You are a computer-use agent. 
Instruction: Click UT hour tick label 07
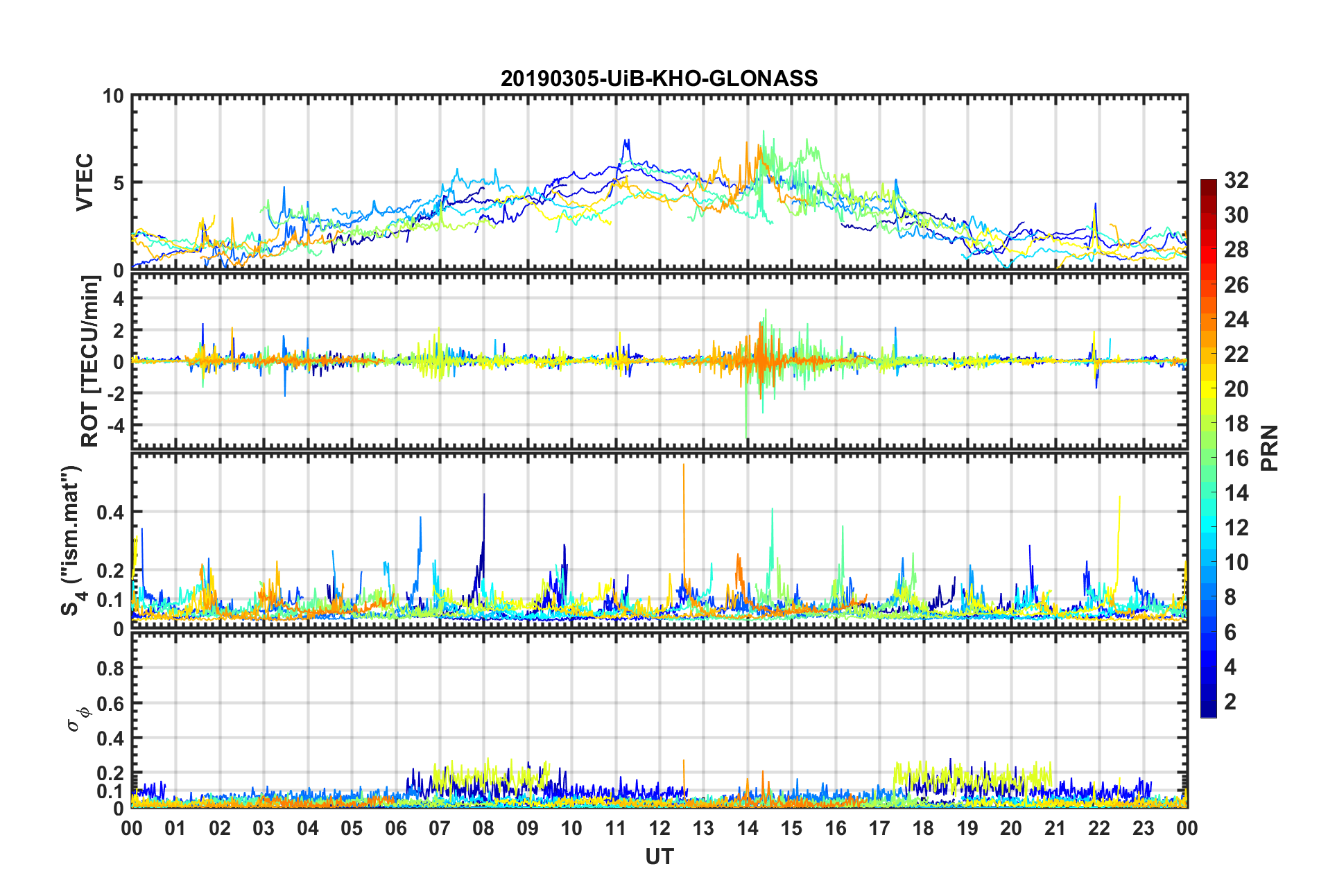tap(440, 828)
